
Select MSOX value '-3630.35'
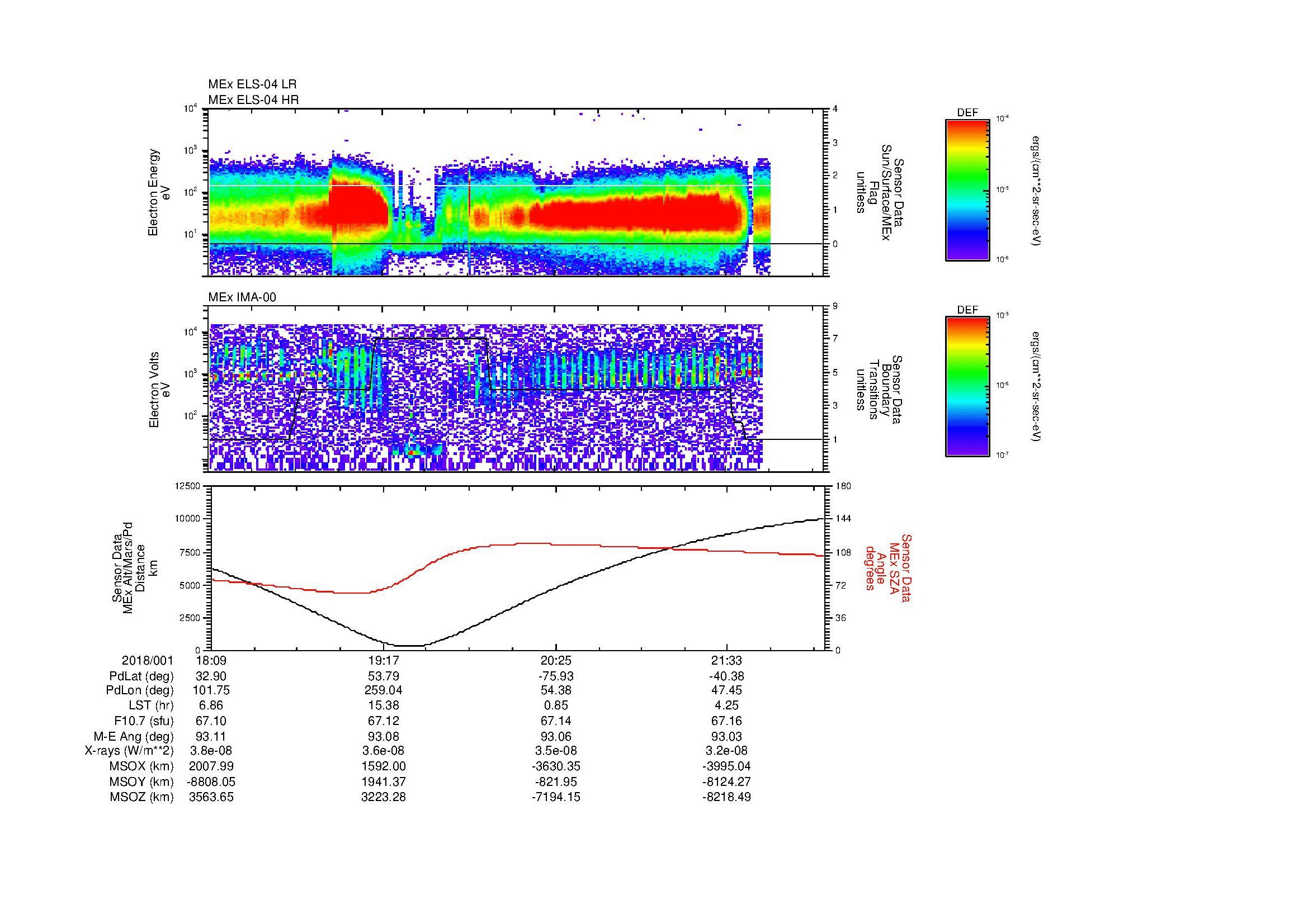(x=555, y=766)
